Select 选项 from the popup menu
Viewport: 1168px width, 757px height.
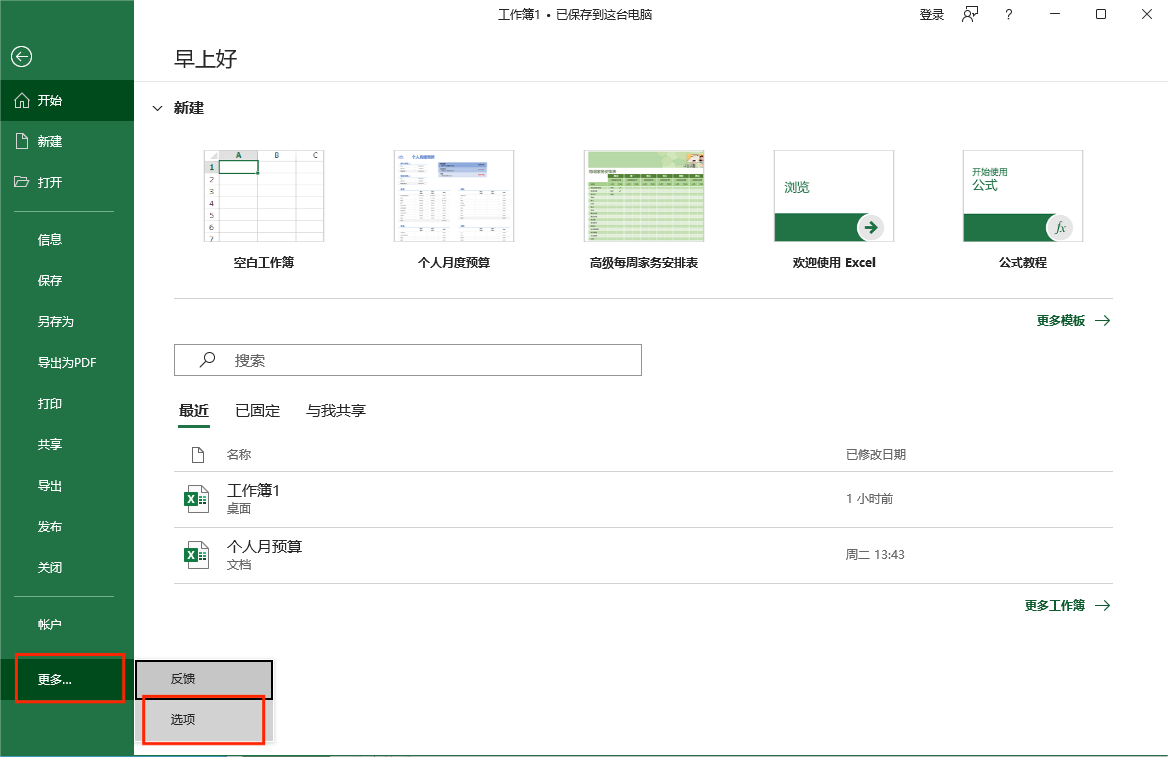[x=184, y=719]
